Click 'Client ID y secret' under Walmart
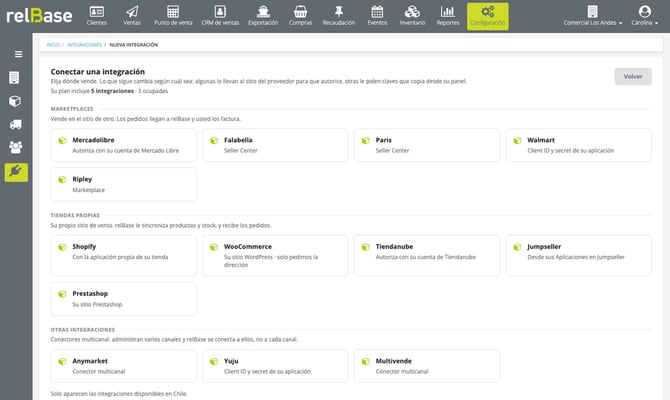This screenshot has height=400, width=670. point(570,150)
